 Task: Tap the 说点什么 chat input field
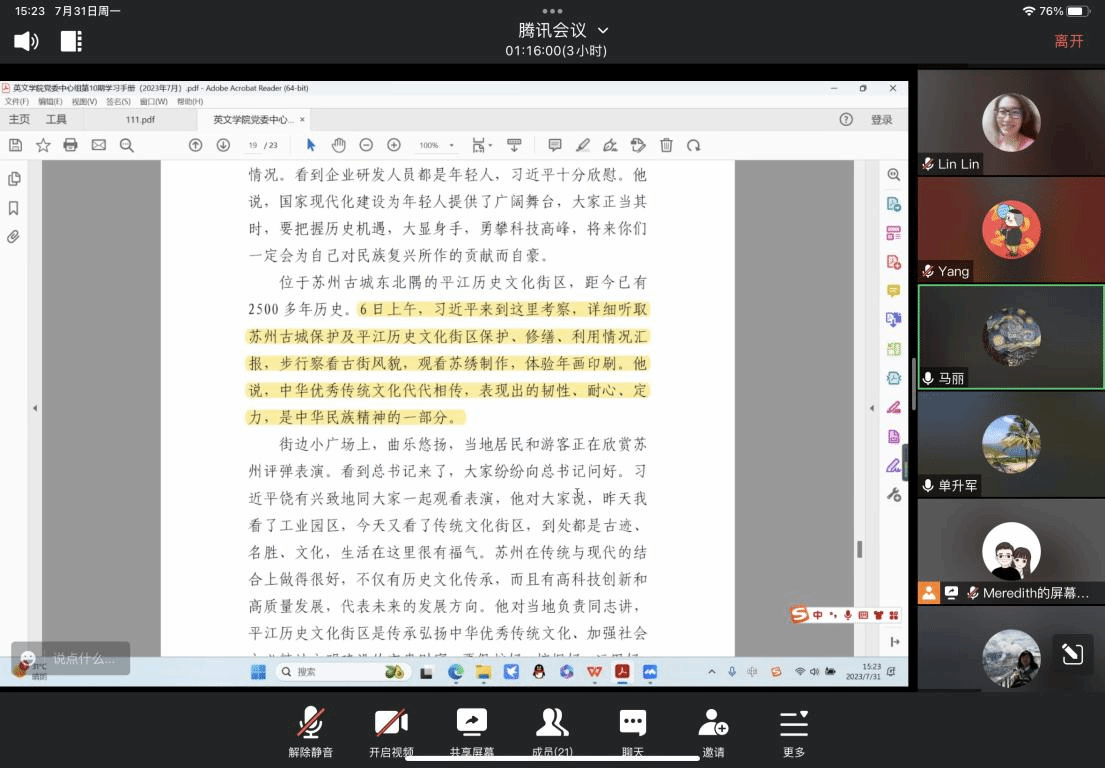(x=83, y=659)
